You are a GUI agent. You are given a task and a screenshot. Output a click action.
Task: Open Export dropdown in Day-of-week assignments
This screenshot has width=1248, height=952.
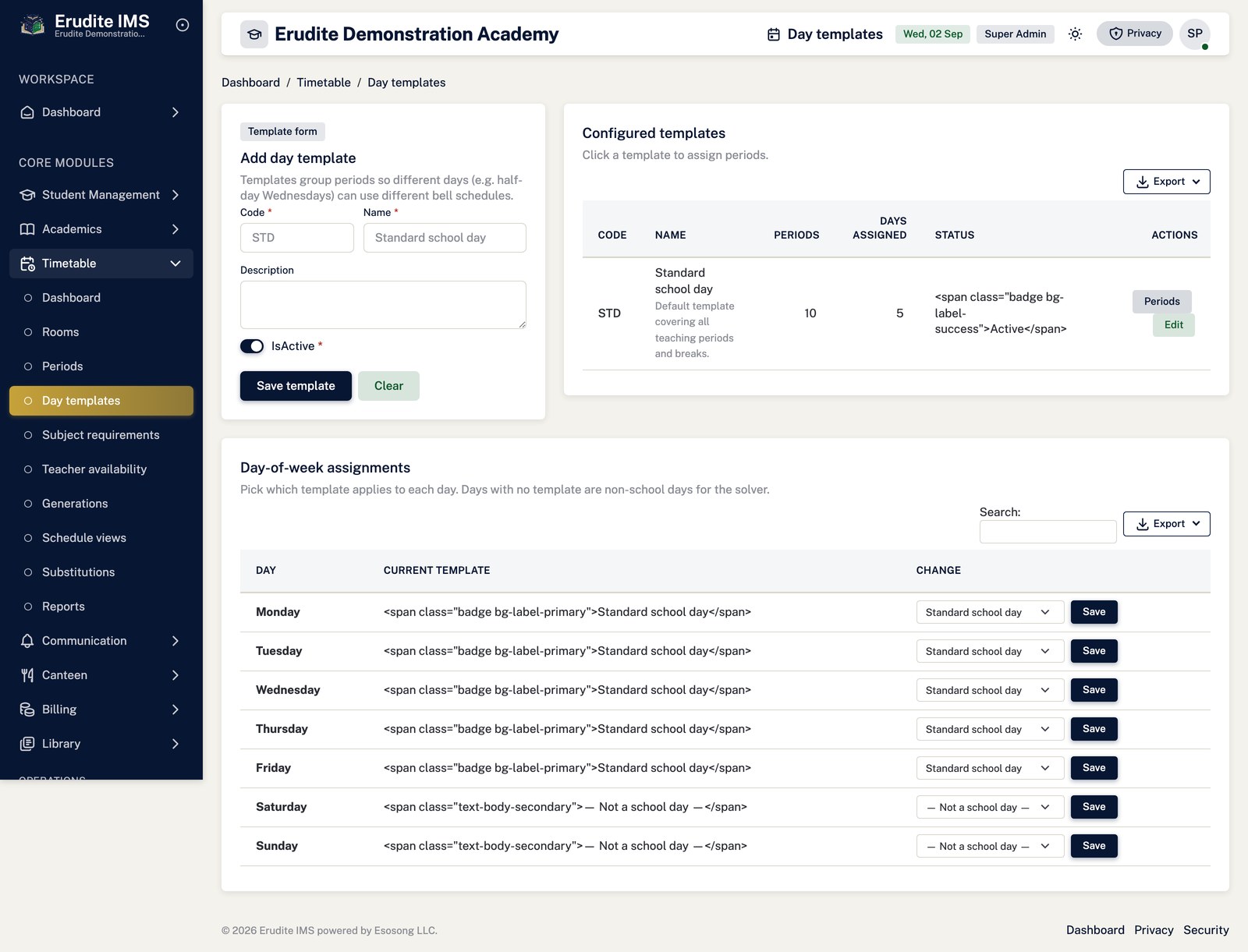coord(1167,524)
